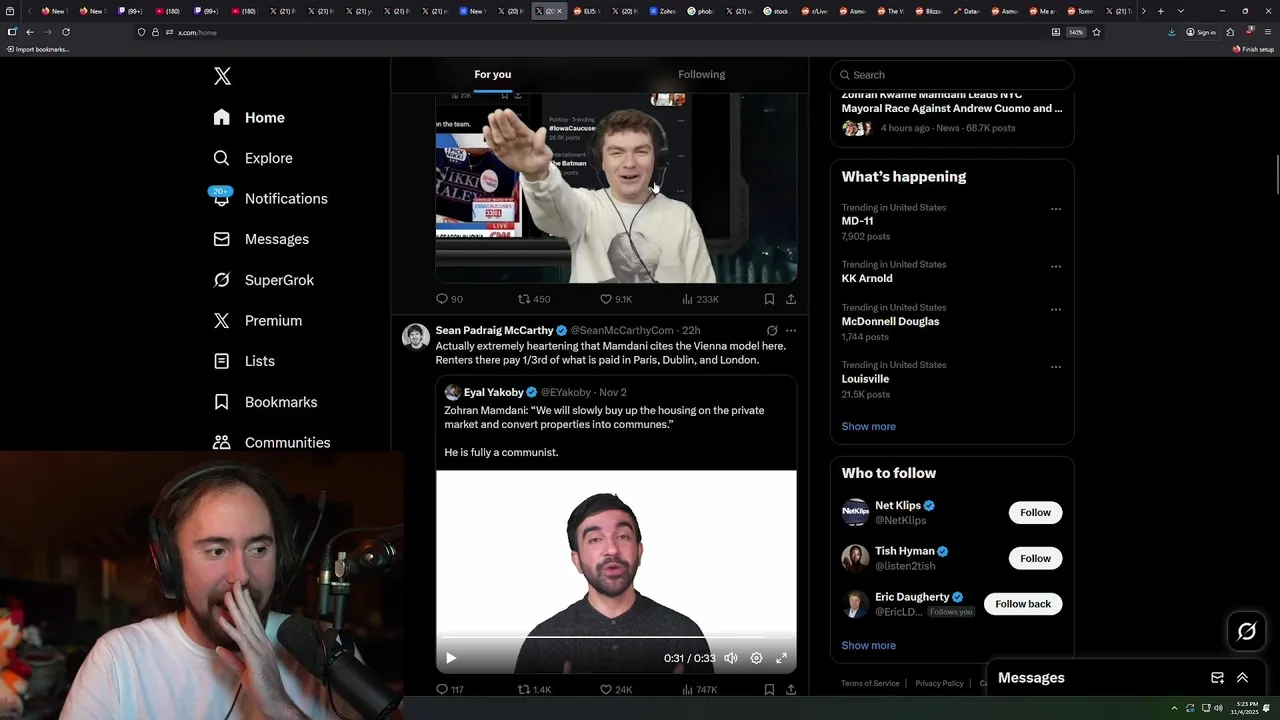Click the Grok icon on the Sean McCarthy post

coord(772,330)
